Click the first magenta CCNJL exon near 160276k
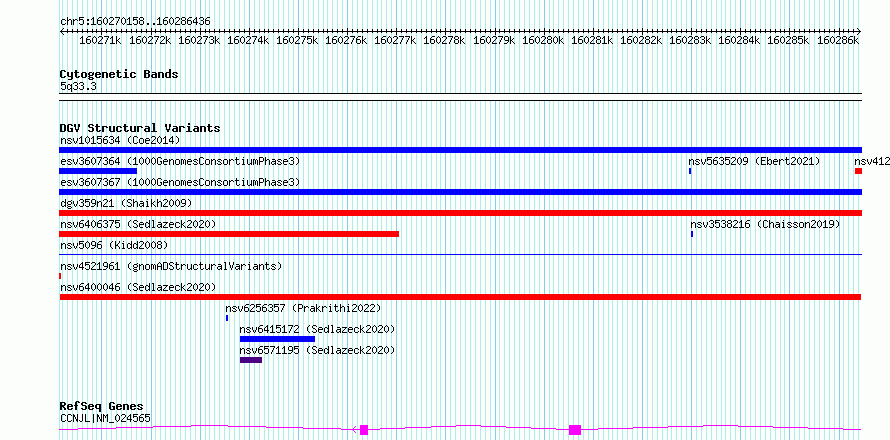 click(x=364, y=430)
